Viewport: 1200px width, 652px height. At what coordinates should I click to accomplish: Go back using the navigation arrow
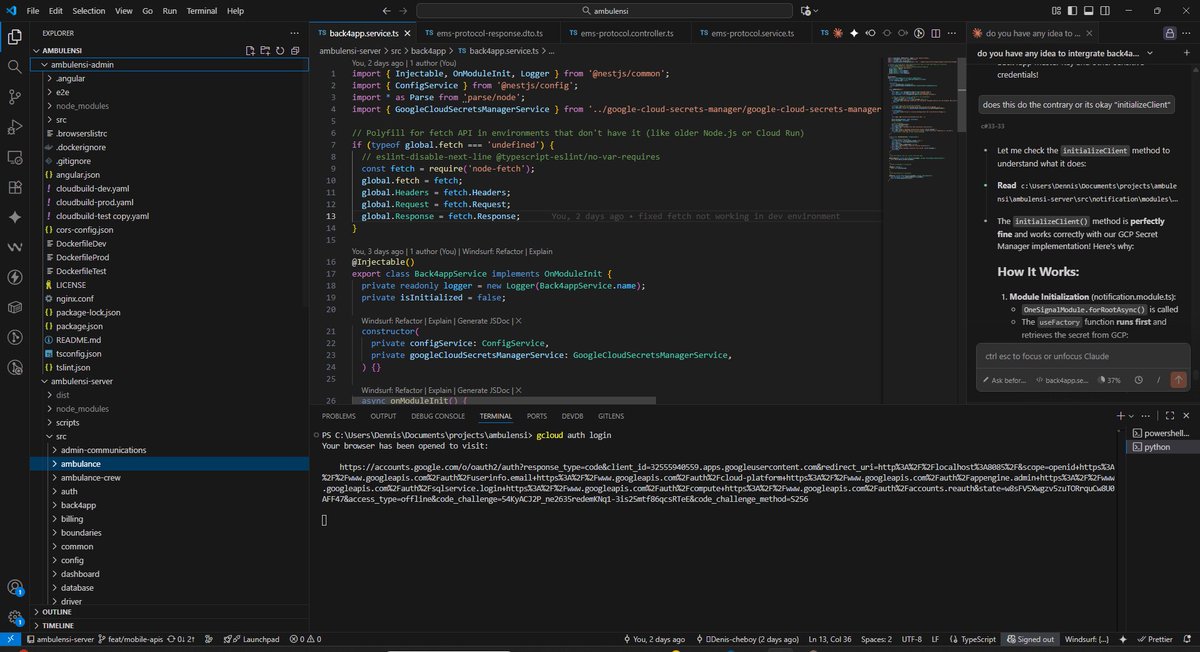[387, 10]
